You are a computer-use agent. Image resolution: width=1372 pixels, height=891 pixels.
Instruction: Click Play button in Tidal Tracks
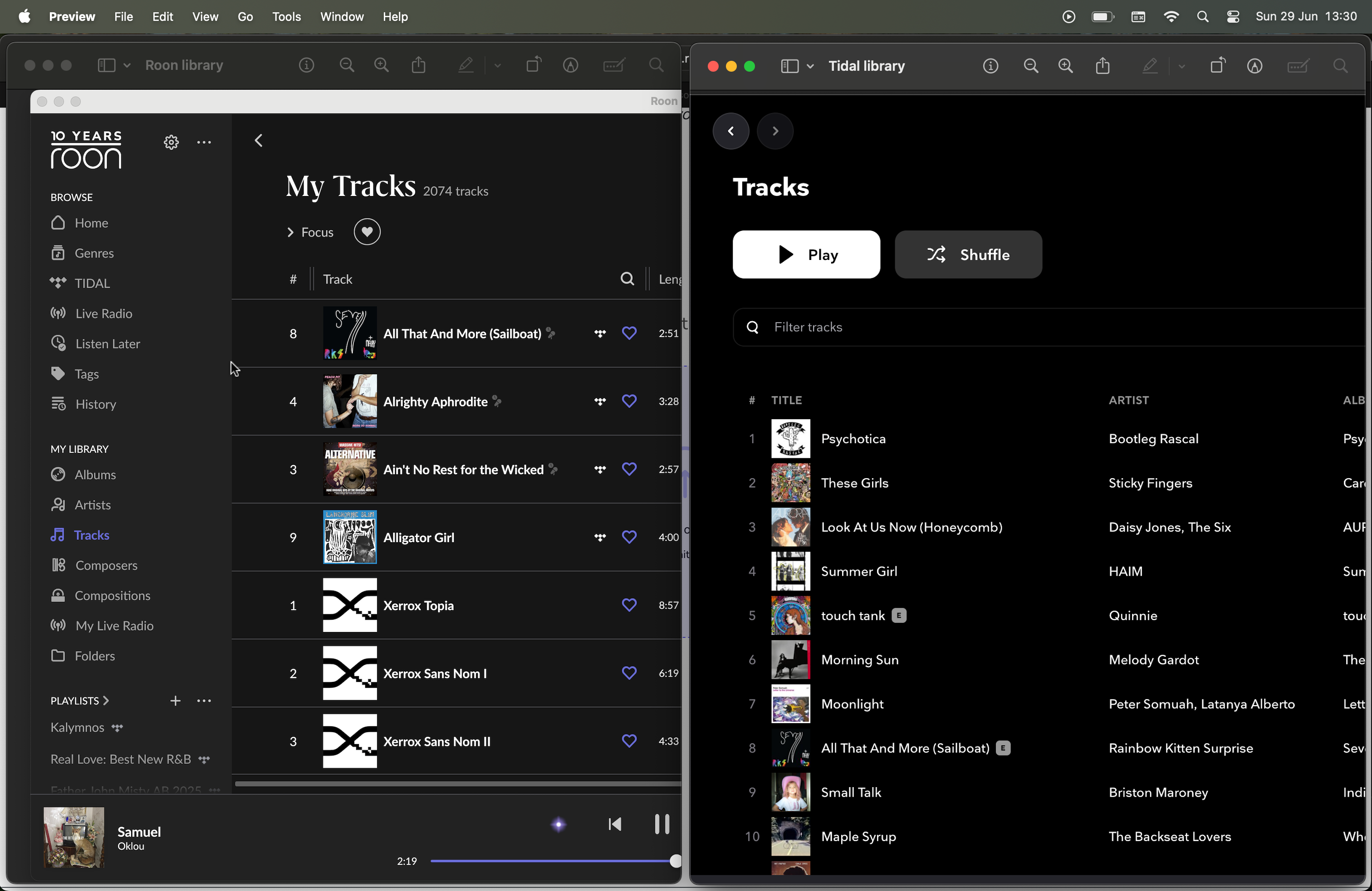point(806,255)
